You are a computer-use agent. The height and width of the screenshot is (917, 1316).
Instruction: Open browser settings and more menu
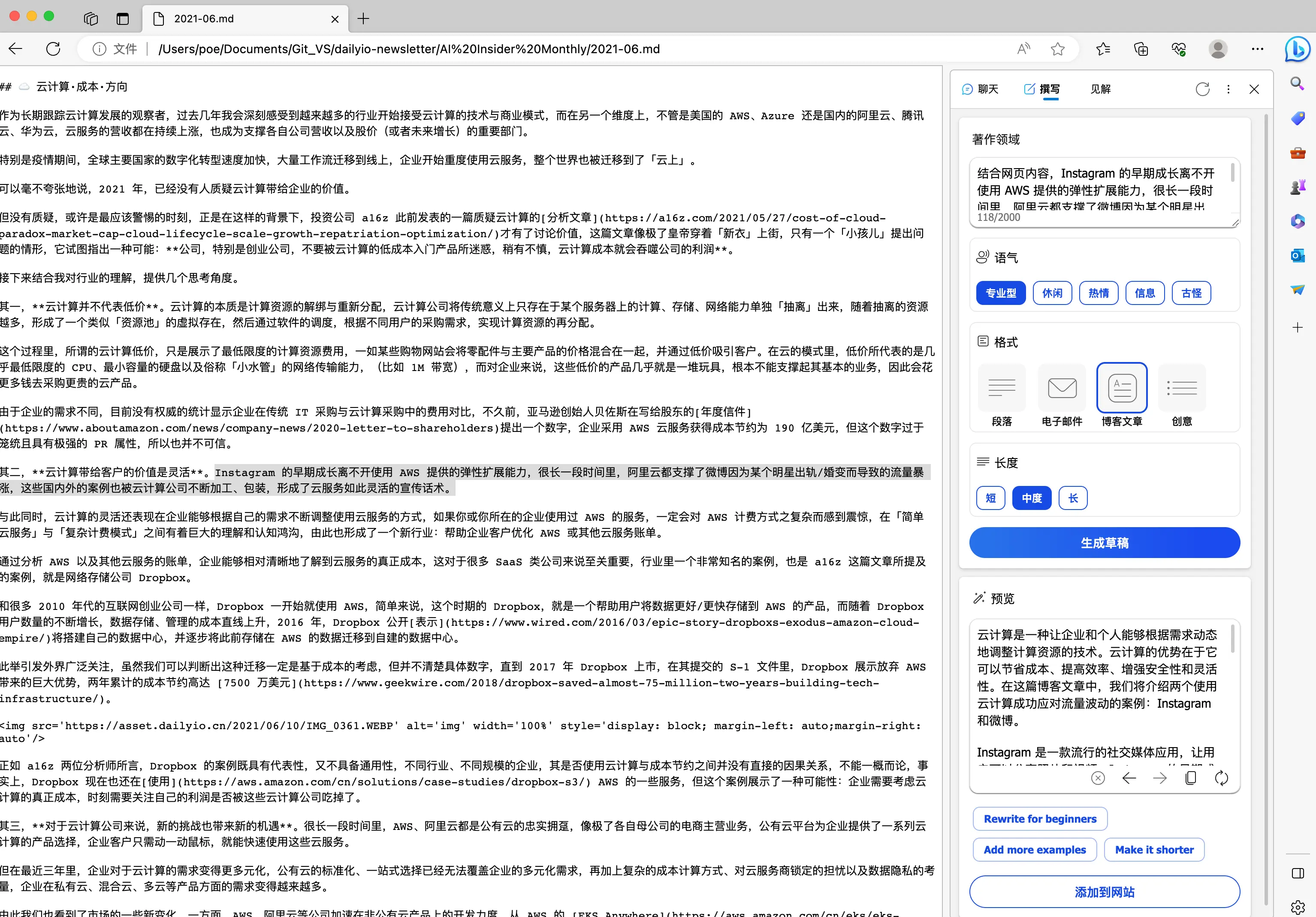coord(1258,49)
